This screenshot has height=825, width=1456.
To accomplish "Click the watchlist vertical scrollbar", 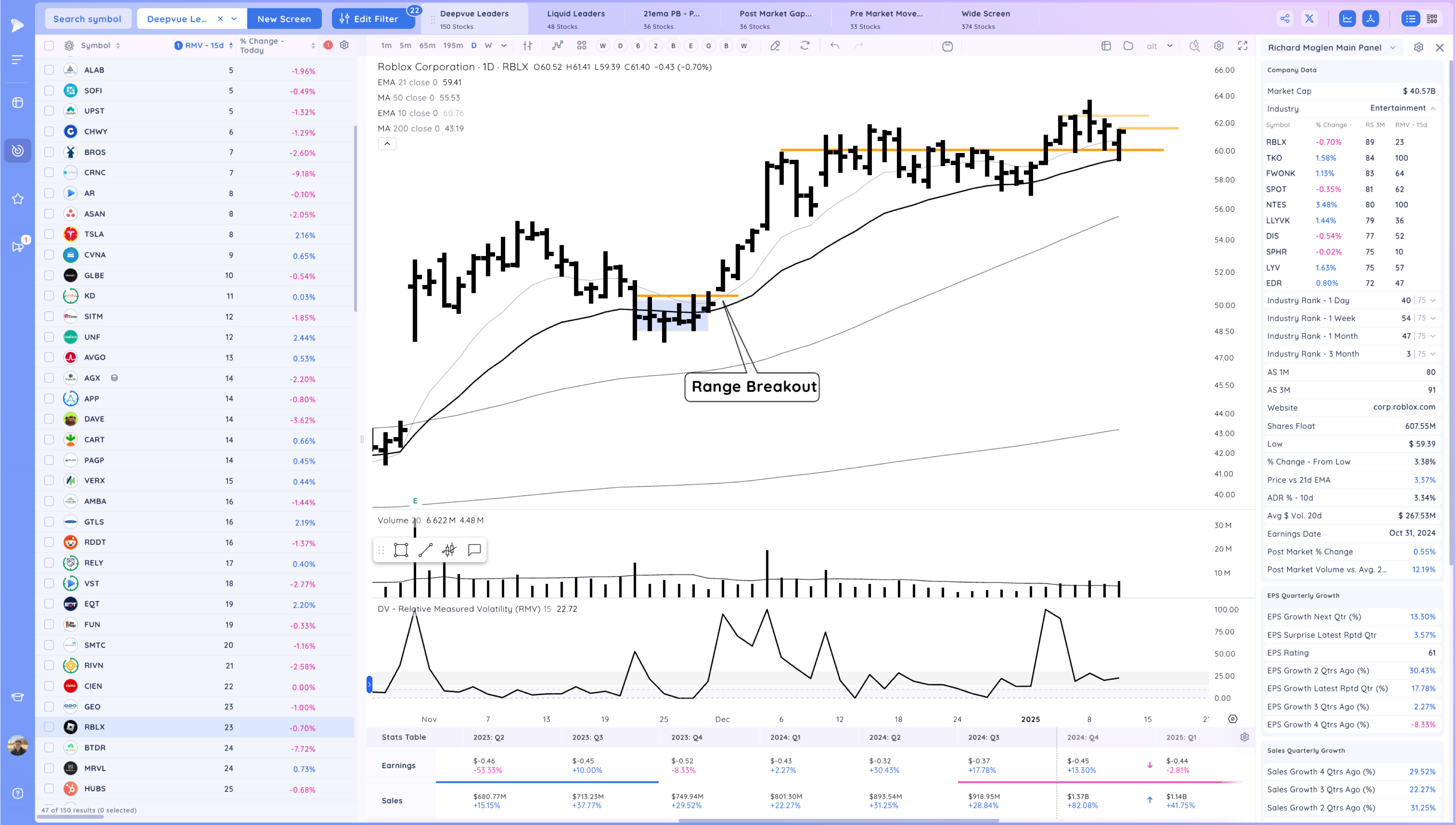I will coord(355,218).
